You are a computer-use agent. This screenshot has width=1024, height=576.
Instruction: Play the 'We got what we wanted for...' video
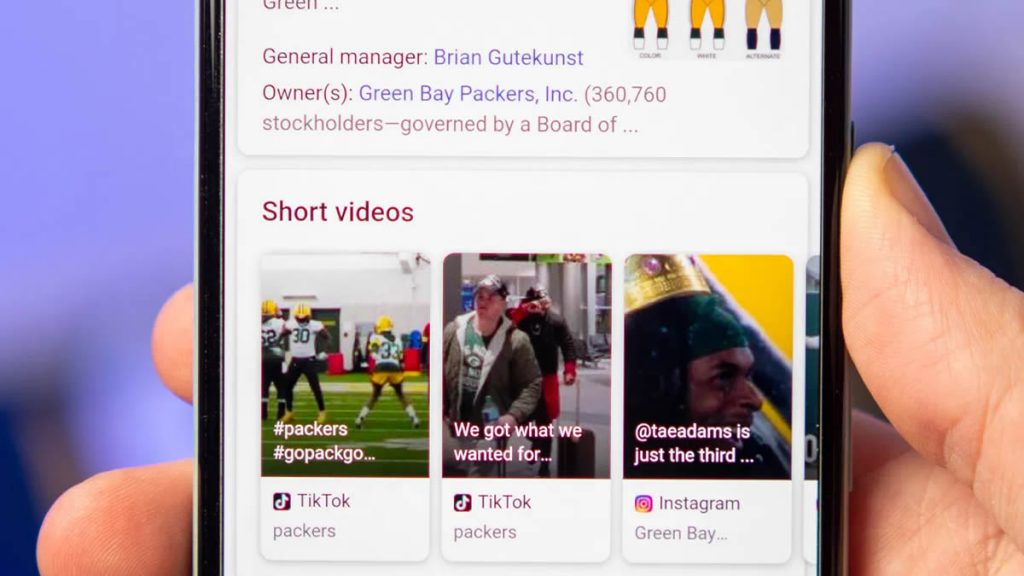pos(526,366)
